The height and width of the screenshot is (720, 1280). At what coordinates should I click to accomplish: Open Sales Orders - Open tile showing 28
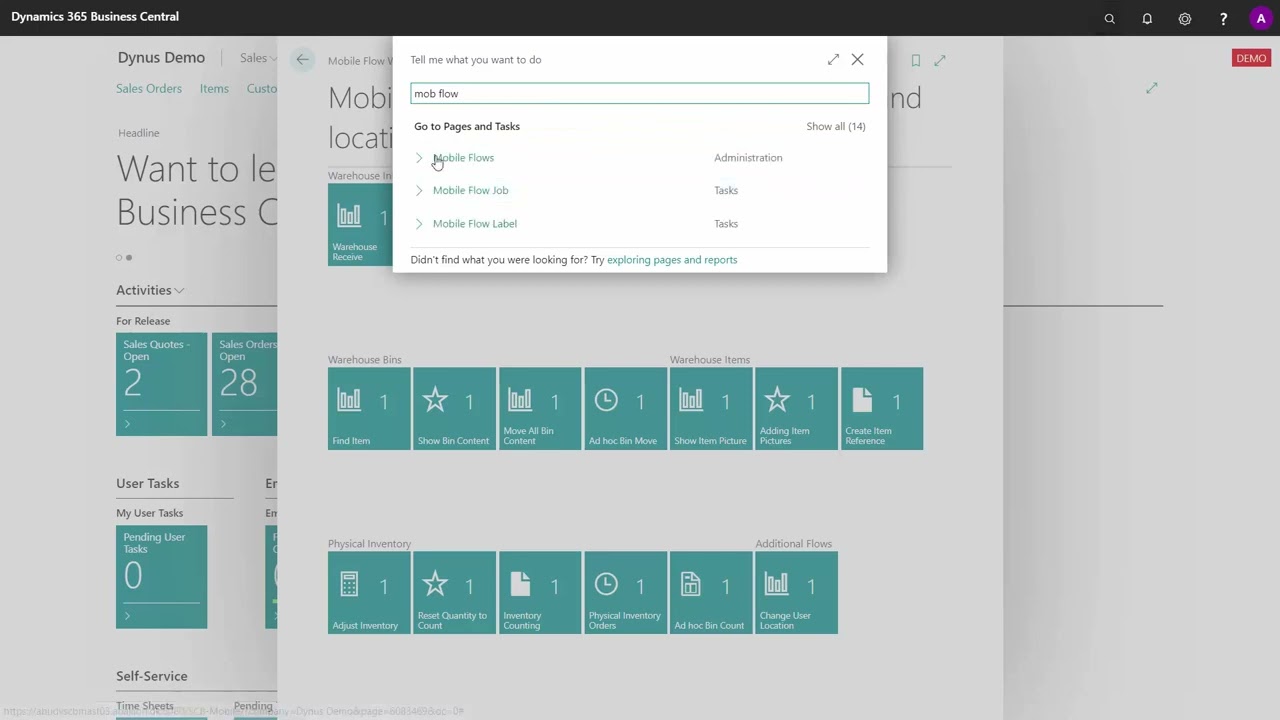tap(245, 384)
